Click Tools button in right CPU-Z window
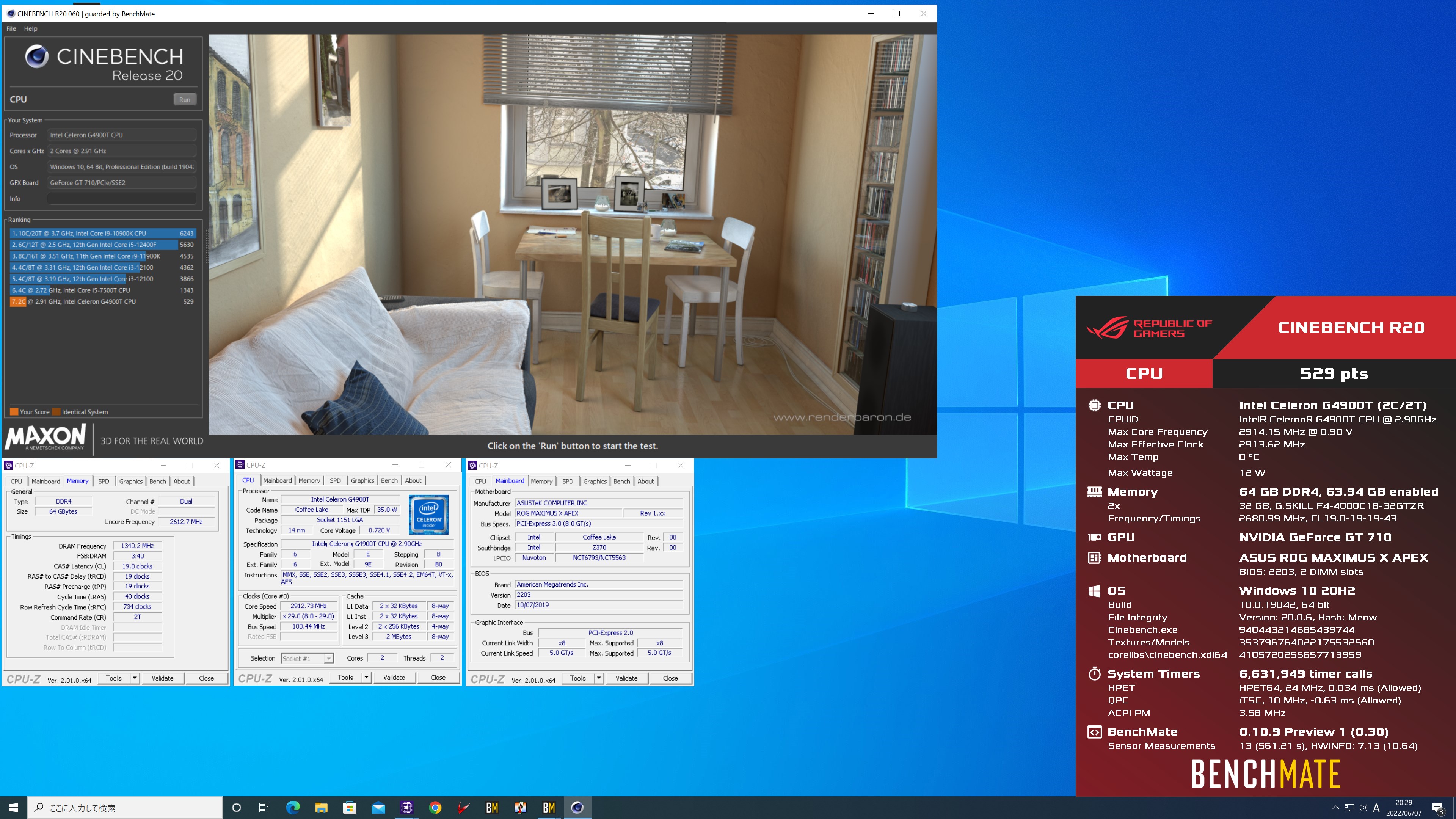Viewport: 1456px width, 819px height. 577,678
